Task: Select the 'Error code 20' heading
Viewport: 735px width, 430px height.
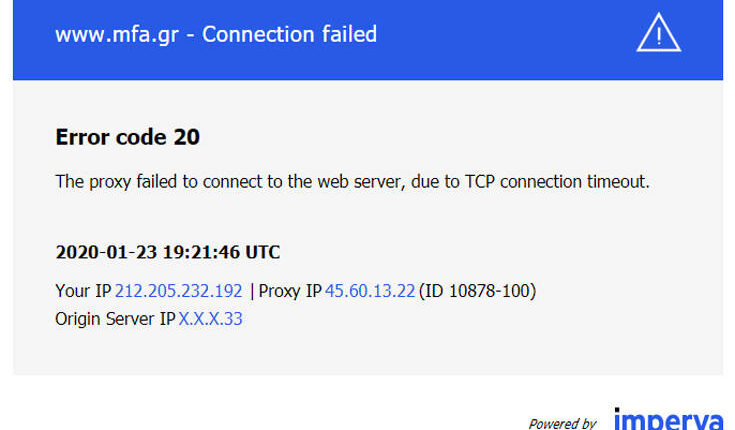Action: [x=128, y=137]
